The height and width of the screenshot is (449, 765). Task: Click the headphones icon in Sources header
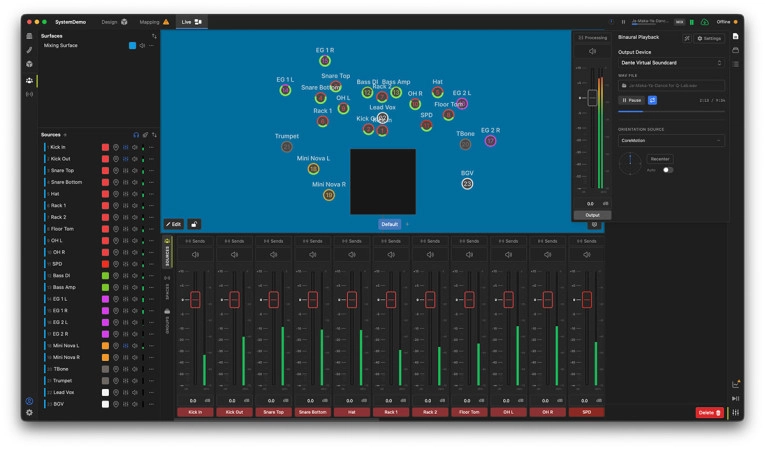click(136, 135)
